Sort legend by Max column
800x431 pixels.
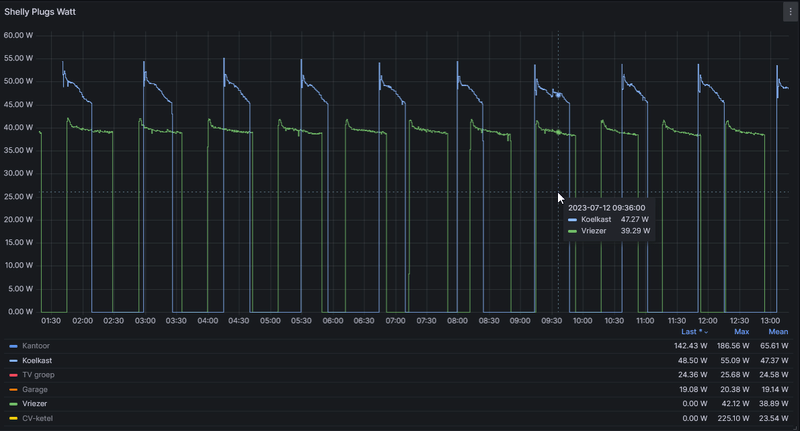(741, 332)
